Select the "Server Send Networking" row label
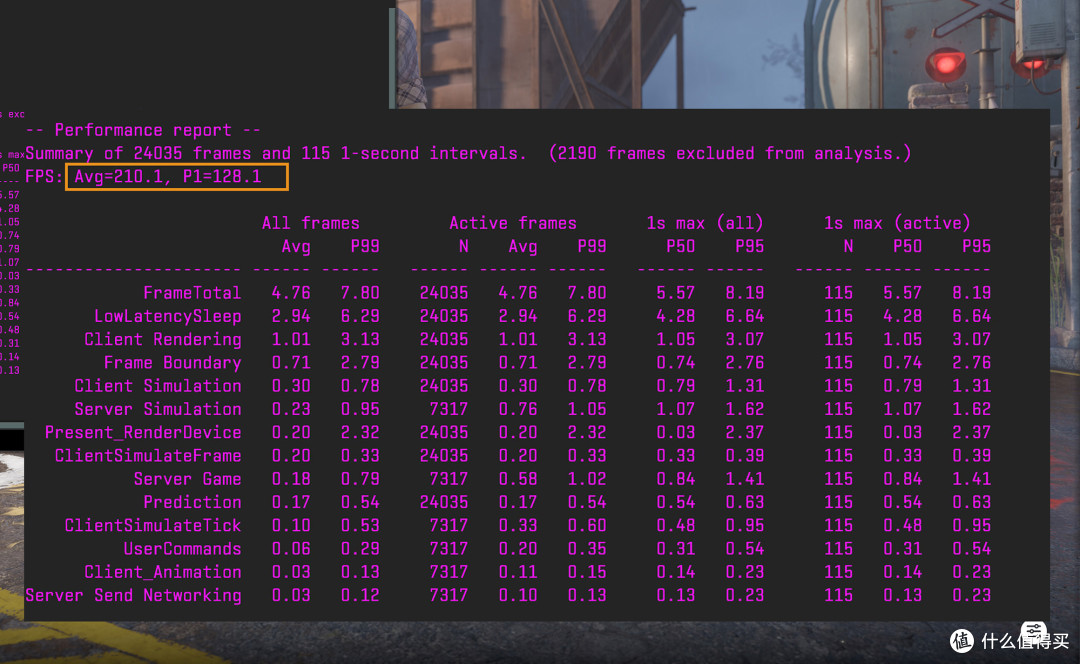The height and width of the screenshot is (664, 1080). point(134,595)
